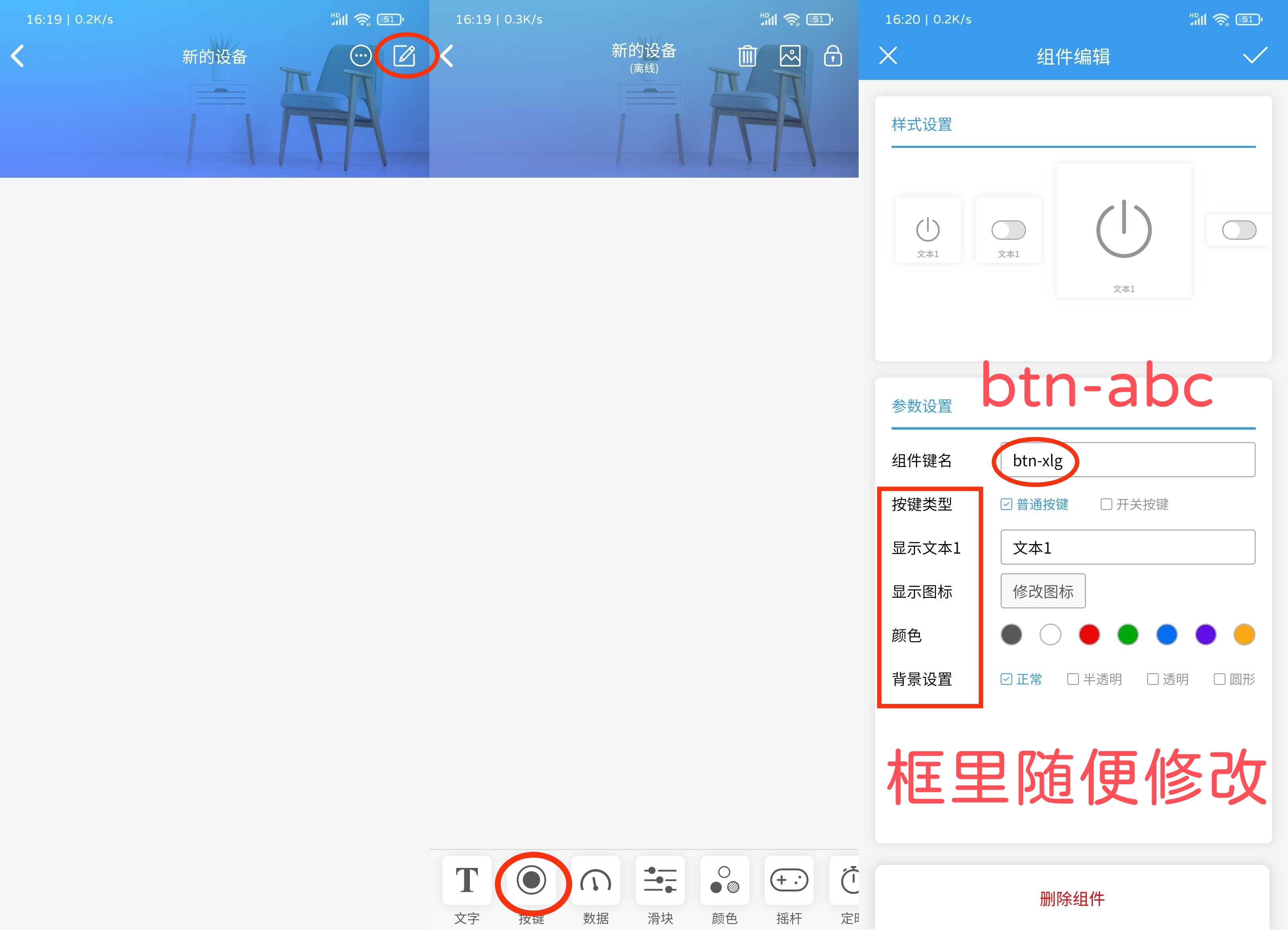
Task: Open the more options ellipsis icon
Action: pyautogui.click(x=361, y=56)
